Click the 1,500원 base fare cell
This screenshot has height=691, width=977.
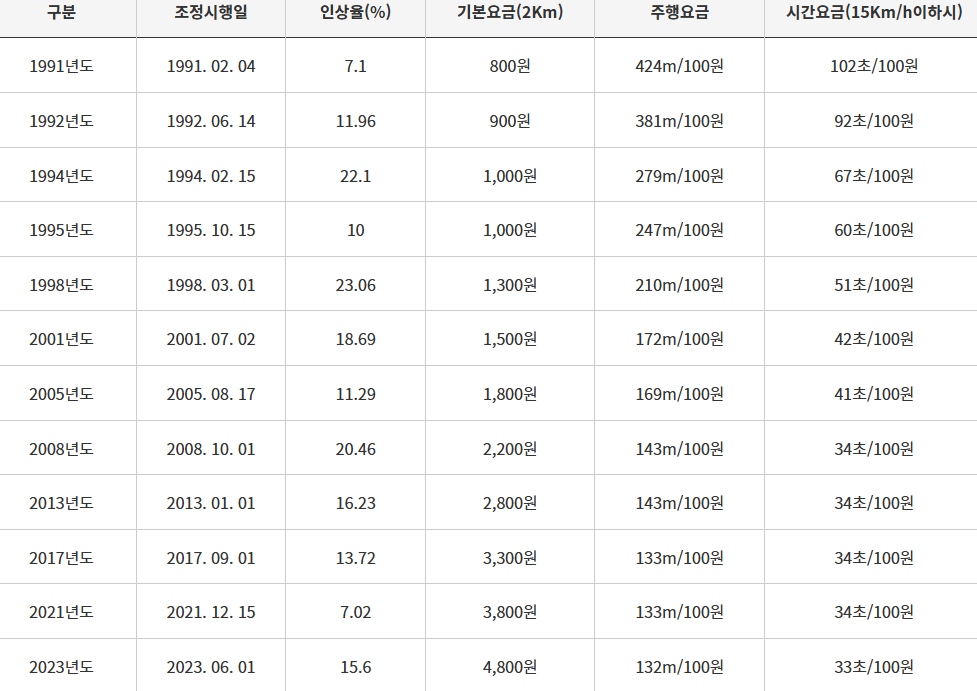tap(510, 339)
